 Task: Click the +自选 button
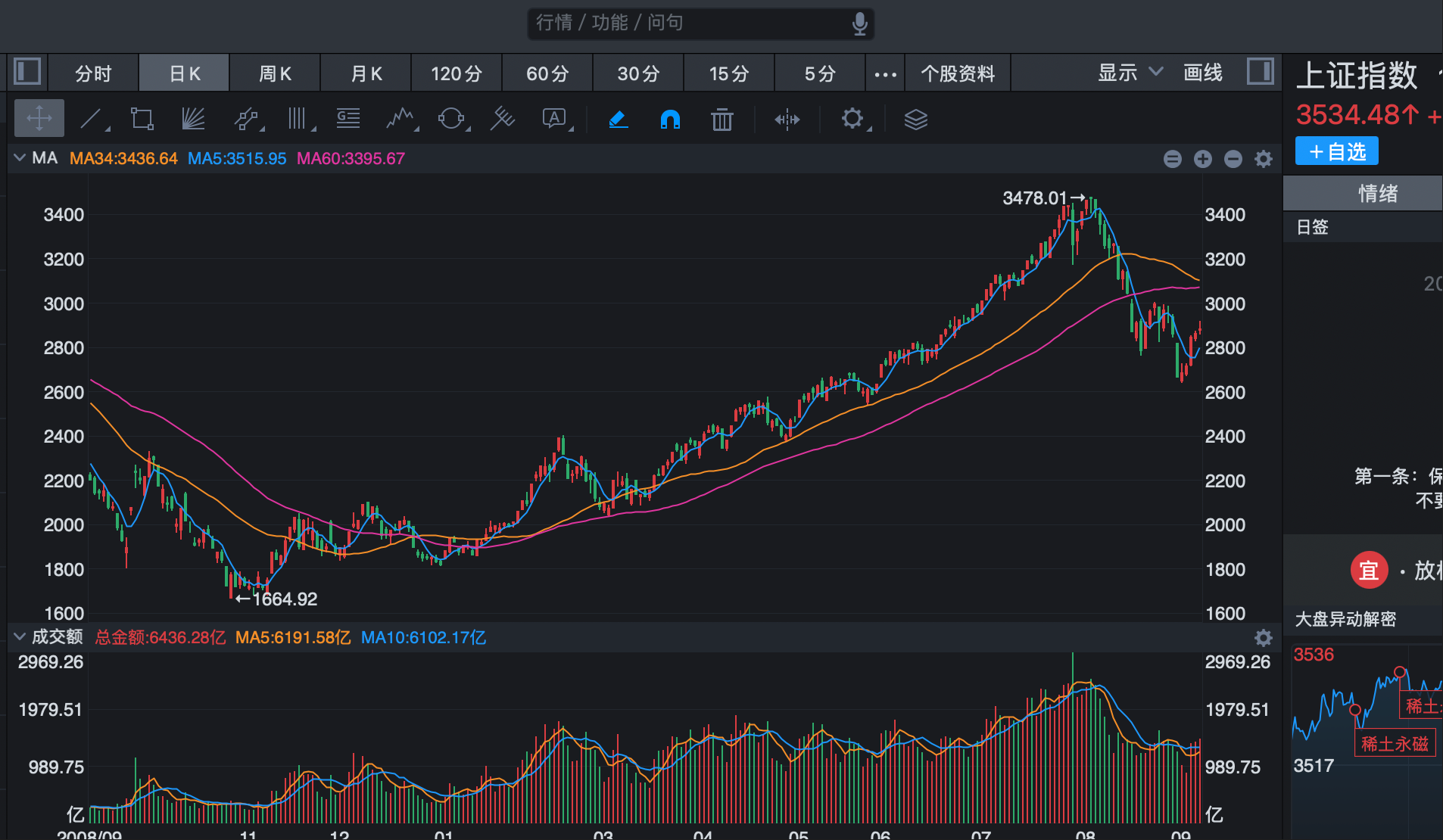click(1337, 151)
